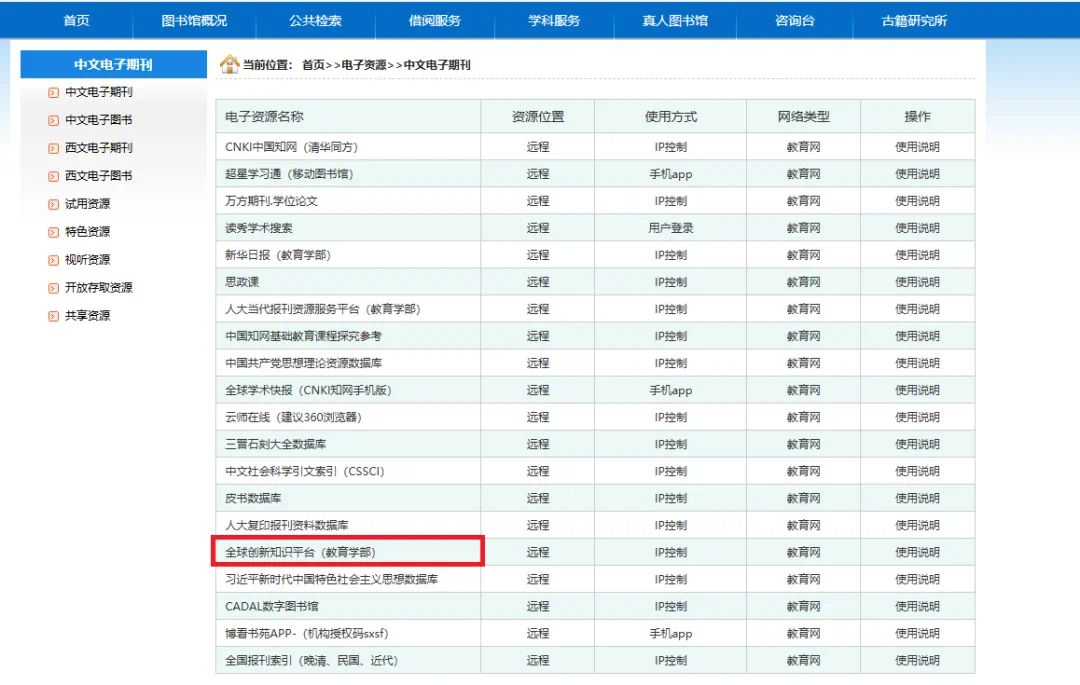Click the arrow icon beside 特色资源
Screen dimensions: 1080x685
pos(54,232)
